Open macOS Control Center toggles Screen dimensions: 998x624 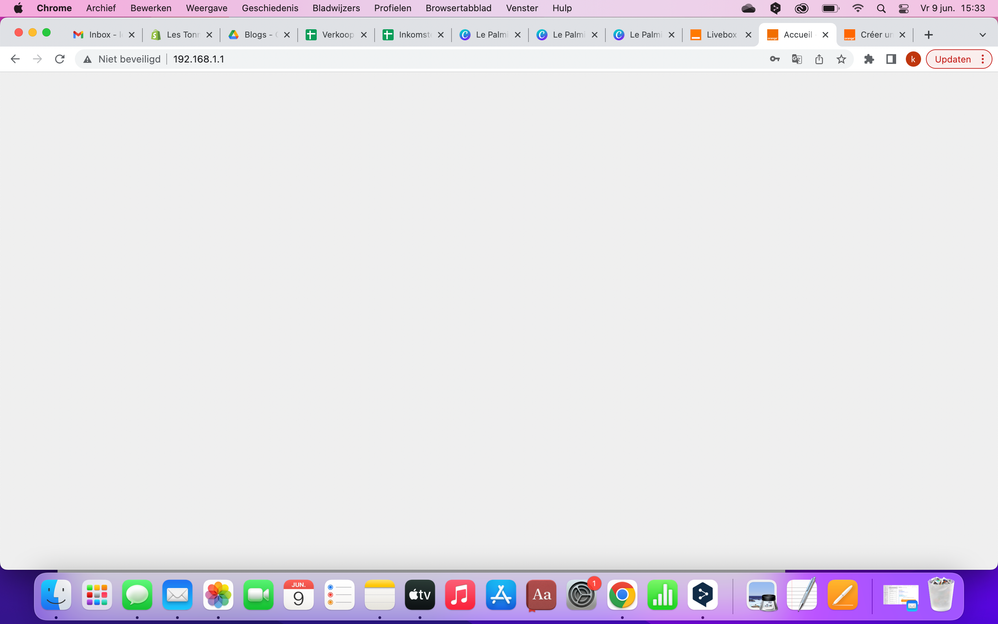point(904,8)
